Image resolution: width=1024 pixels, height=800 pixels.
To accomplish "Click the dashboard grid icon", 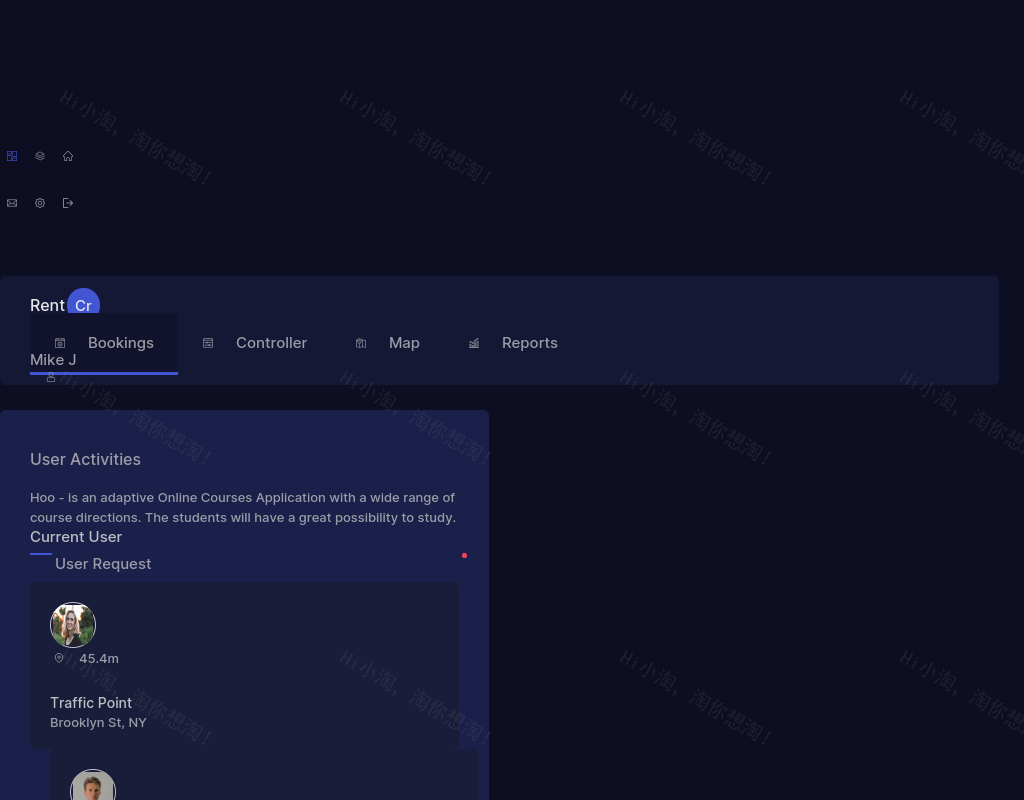I will click(12, 156).
